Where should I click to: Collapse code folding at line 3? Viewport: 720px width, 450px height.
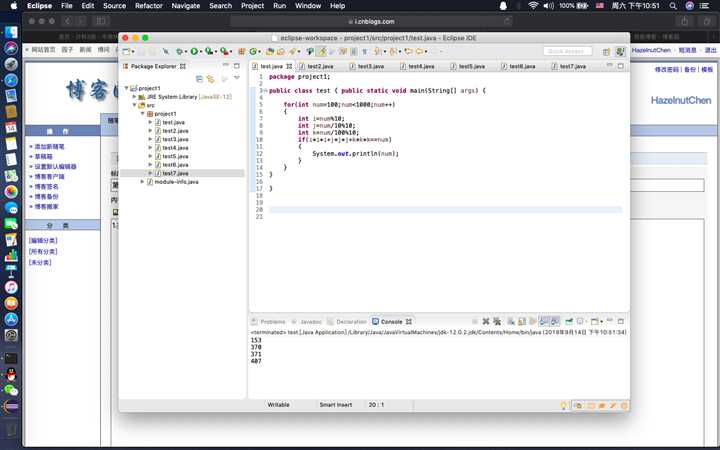pos(265,90)
